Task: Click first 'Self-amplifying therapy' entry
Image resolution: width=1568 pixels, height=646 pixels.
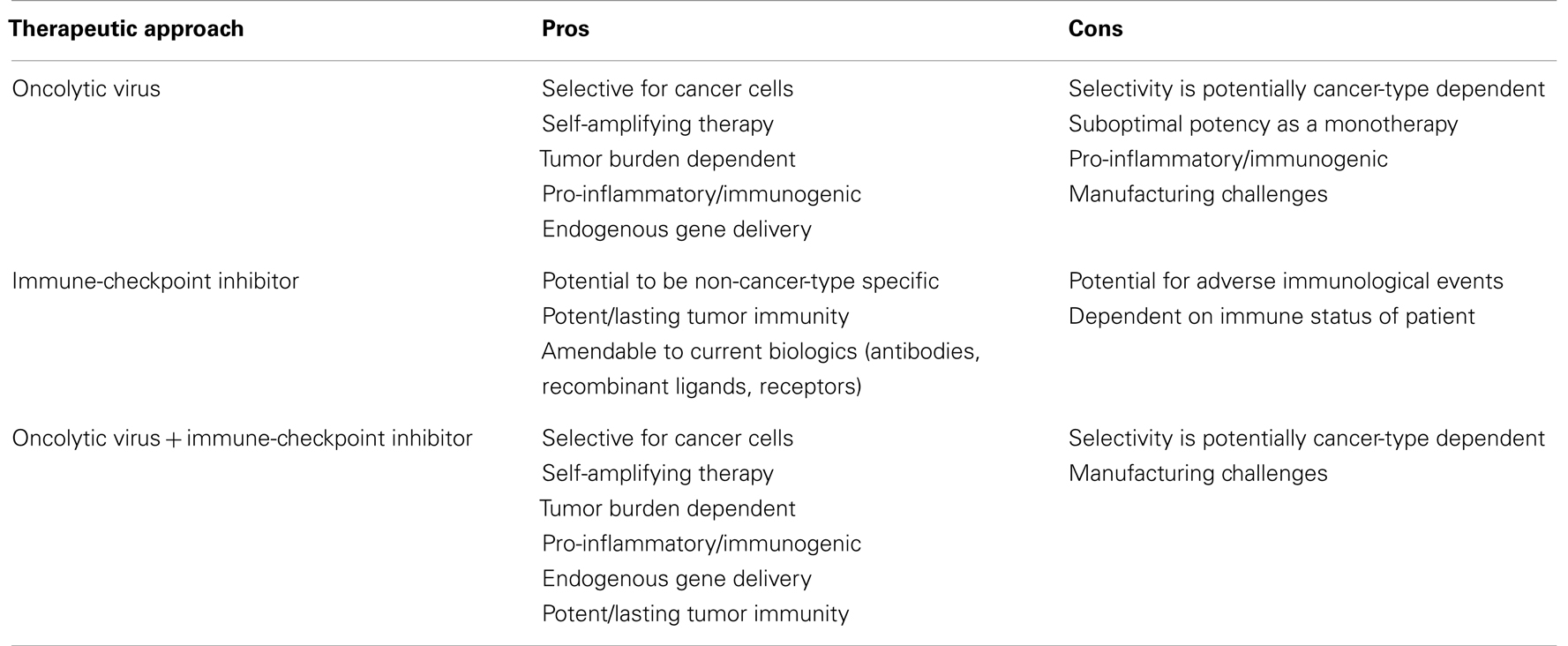Action: (x=657, y=124)
